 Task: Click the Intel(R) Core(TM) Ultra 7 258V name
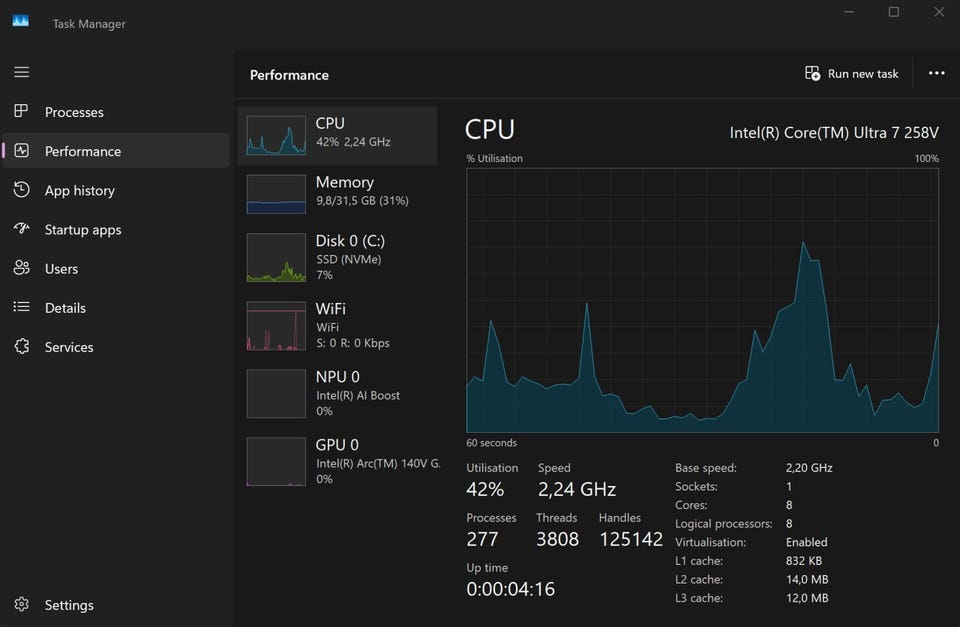(834, 133)
